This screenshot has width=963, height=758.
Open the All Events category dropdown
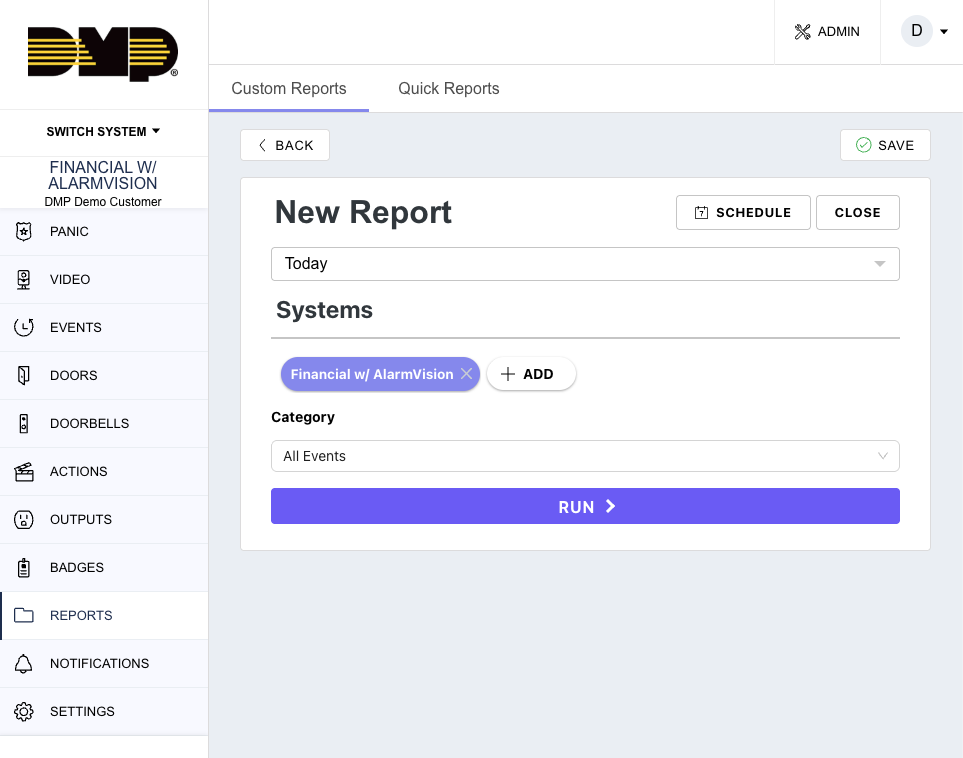click(585, 456)
